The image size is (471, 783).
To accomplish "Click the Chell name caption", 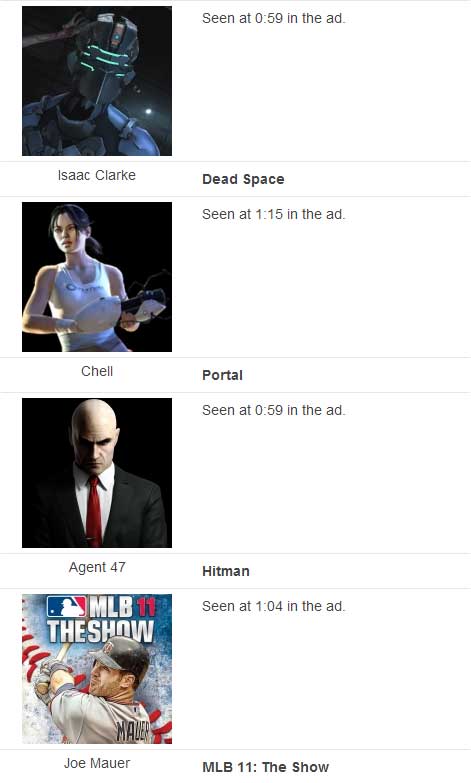I will click(97, 371).
